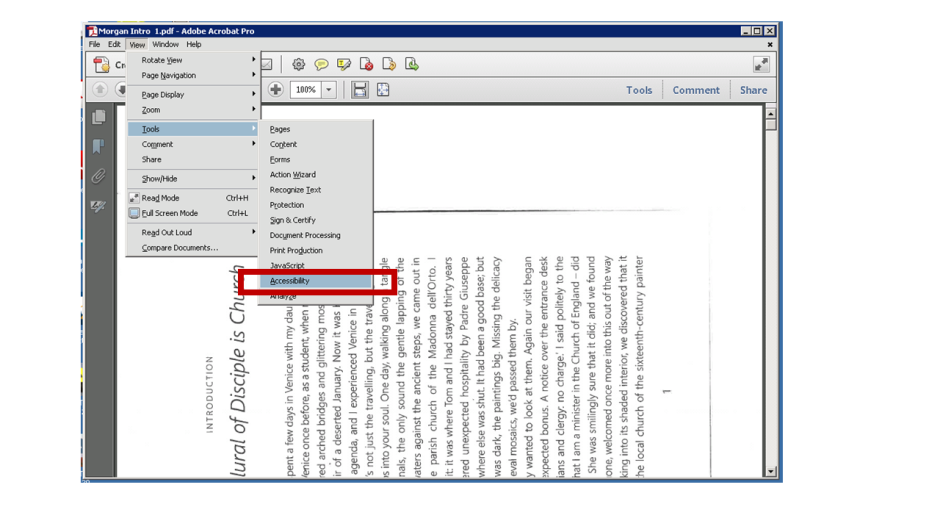
Task: Expand the Rotate View submenu
Action: click(x=193, y=60)
